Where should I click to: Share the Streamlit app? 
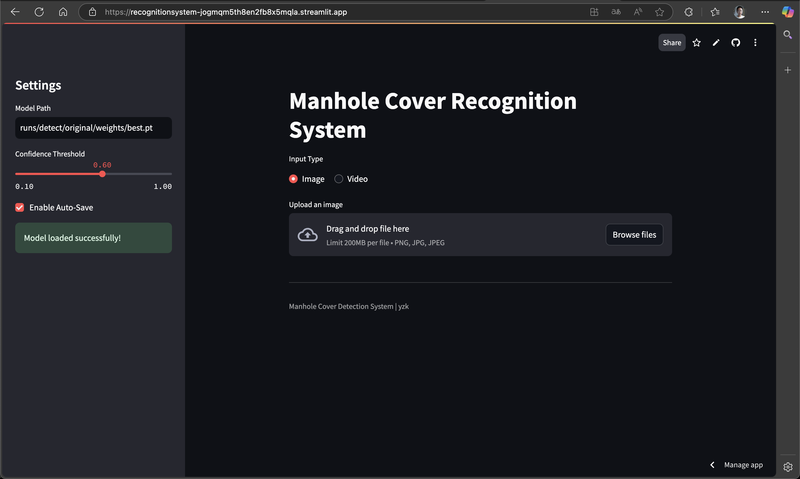tap(672, 43)
